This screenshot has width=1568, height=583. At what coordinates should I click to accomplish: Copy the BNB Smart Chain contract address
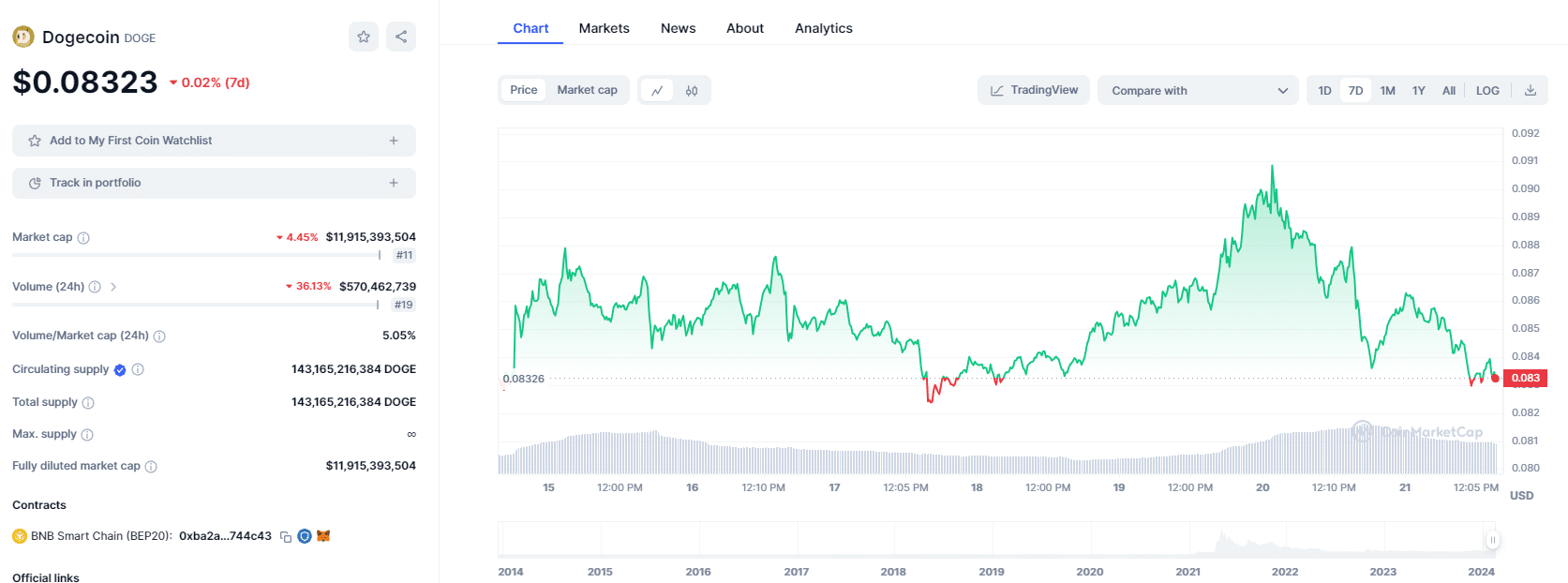[x=286, y=537]
